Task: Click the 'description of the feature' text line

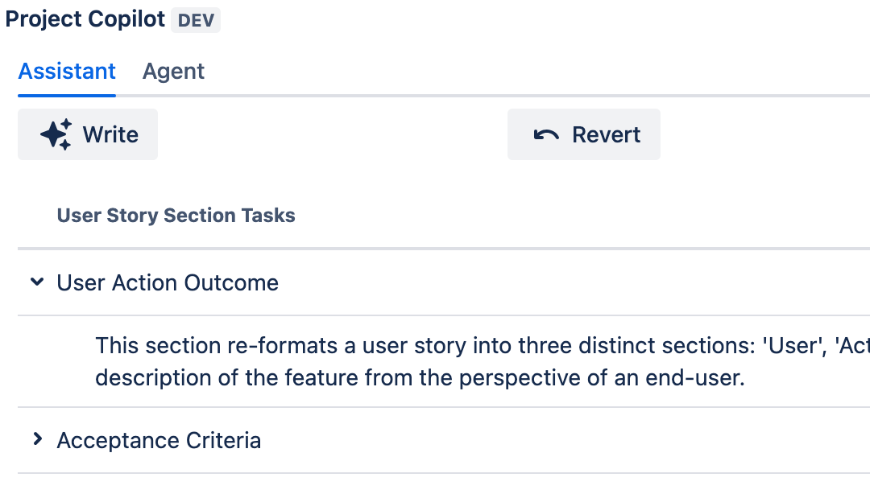Action: coord(420,379)
